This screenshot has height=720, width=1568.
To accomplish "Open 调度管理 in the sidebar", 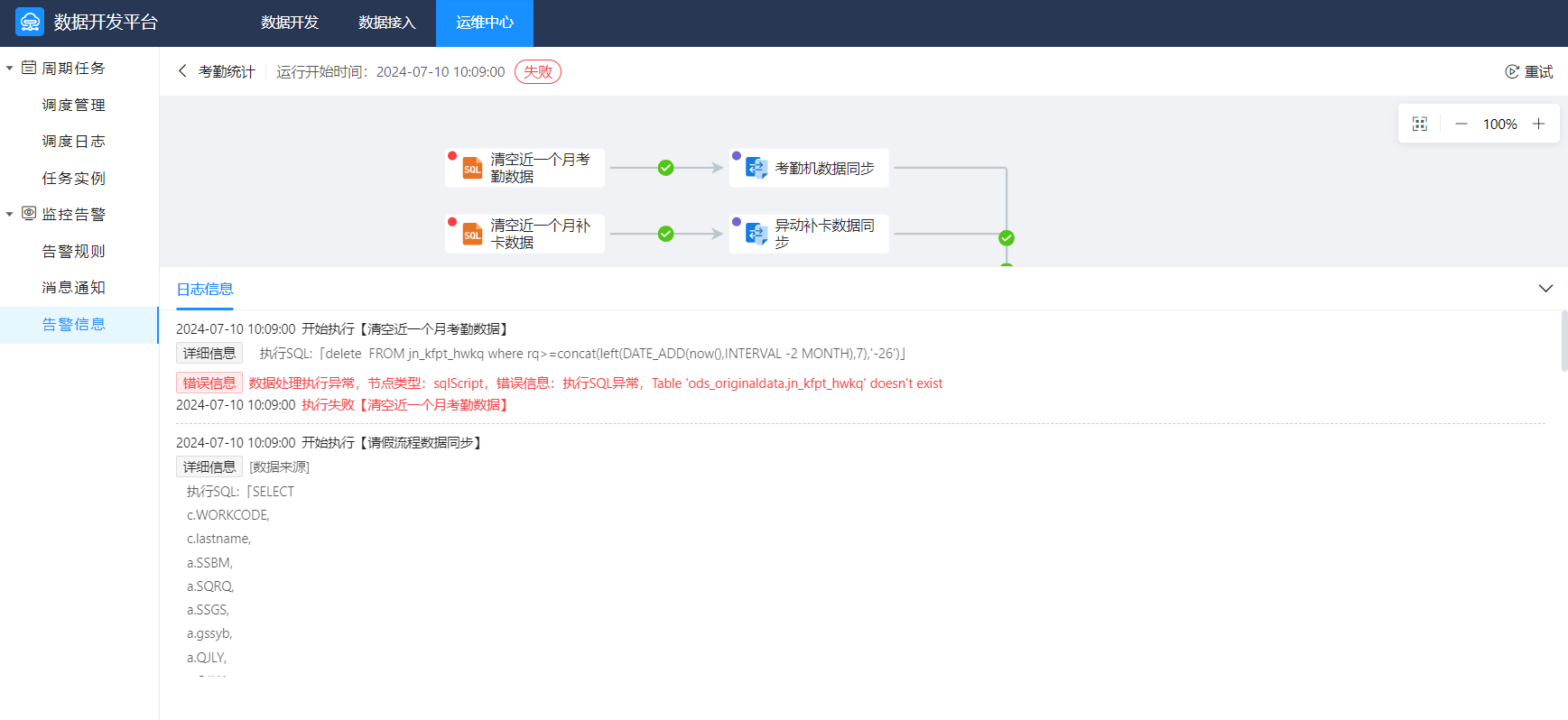I will pos(74,106).
